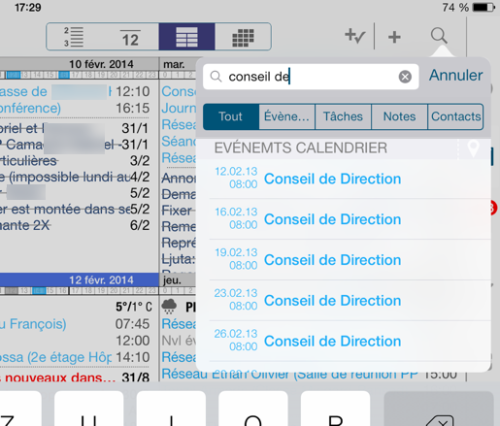500x426 pixels.
Task: Click inside the 'conseil de' search field
Action: [311, 77]
